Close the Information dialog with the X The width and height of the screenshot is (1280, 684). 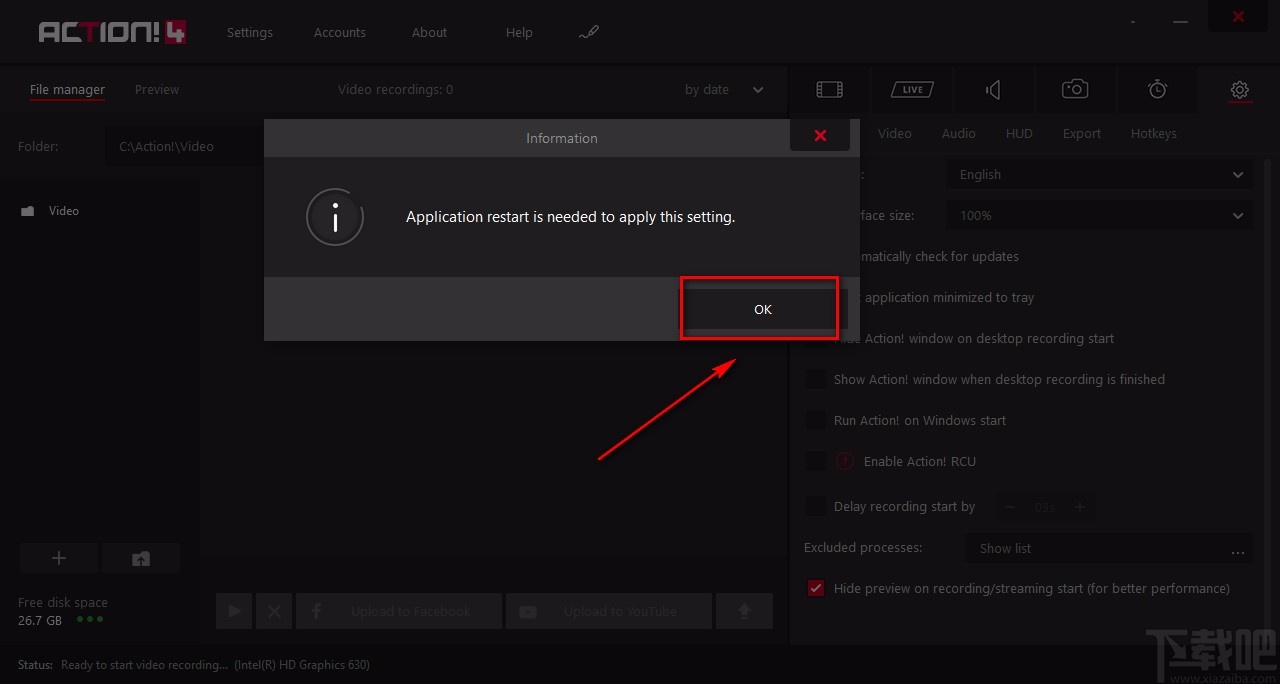820,135
